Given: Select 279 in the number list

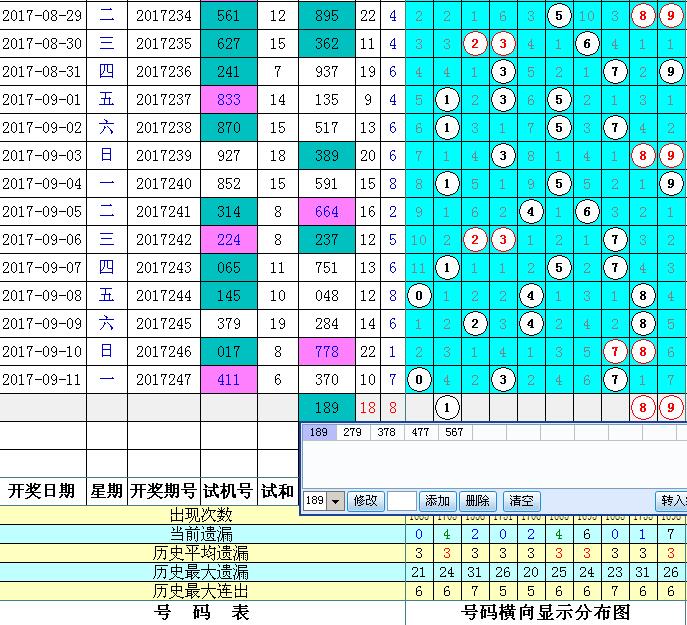Looking at the screenshot, I should click(352, 432).
